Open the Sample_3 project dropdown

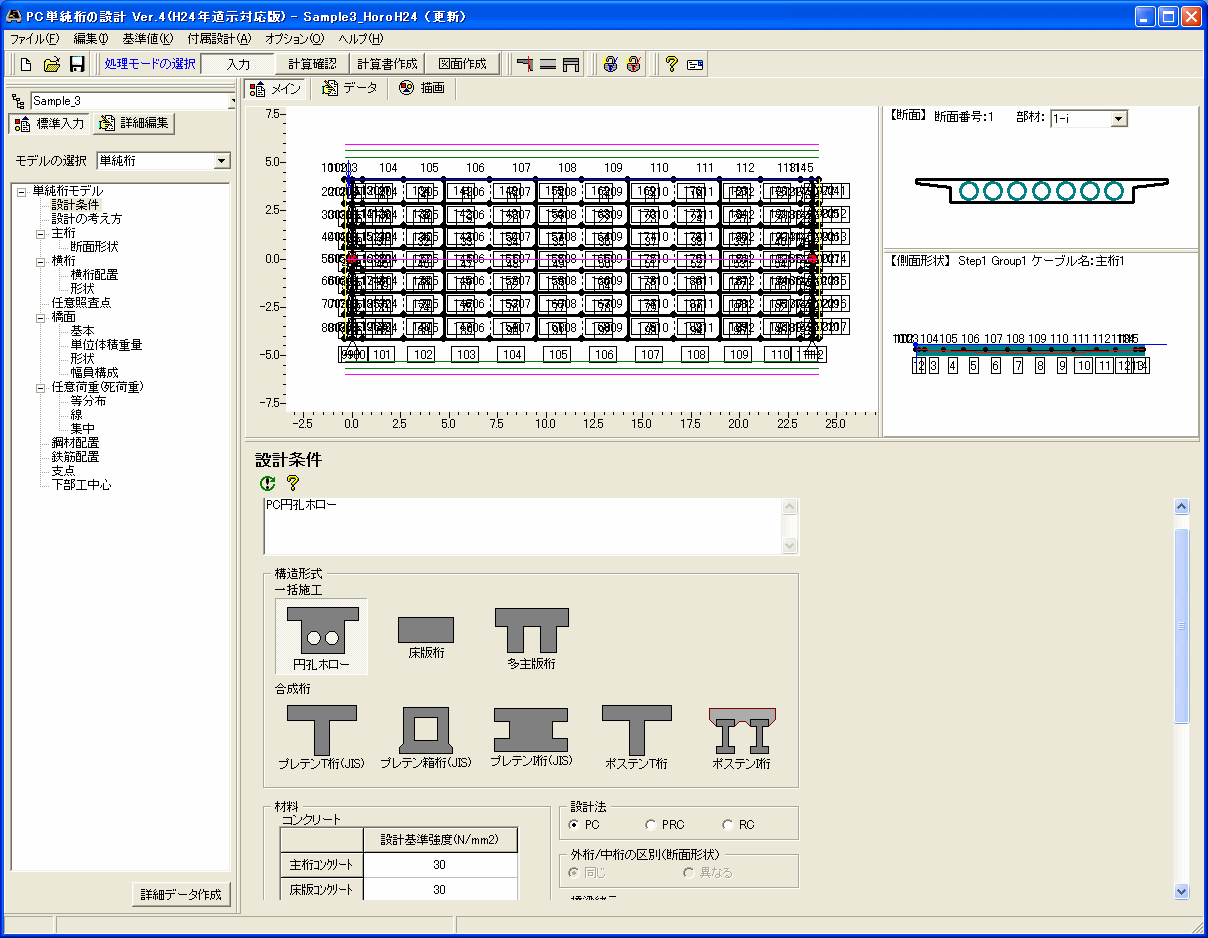pos(234,101)
